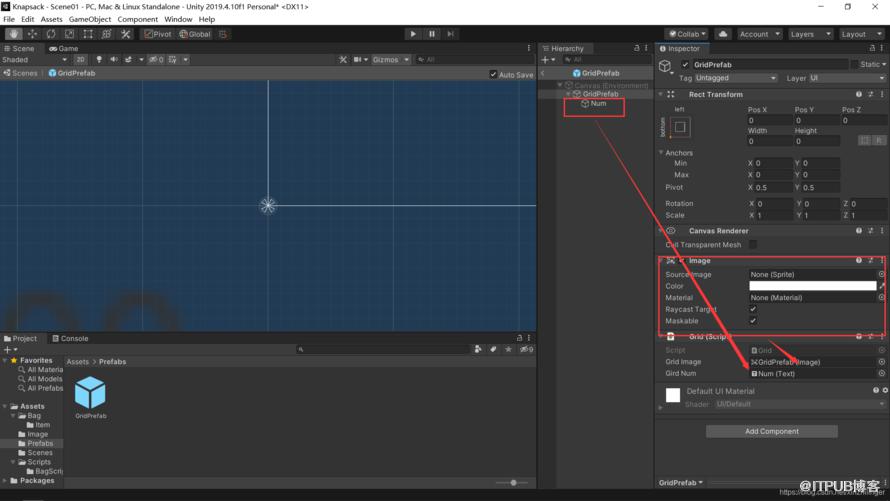
Task: Open the Image folder in Assets
Action: (37, 434)
